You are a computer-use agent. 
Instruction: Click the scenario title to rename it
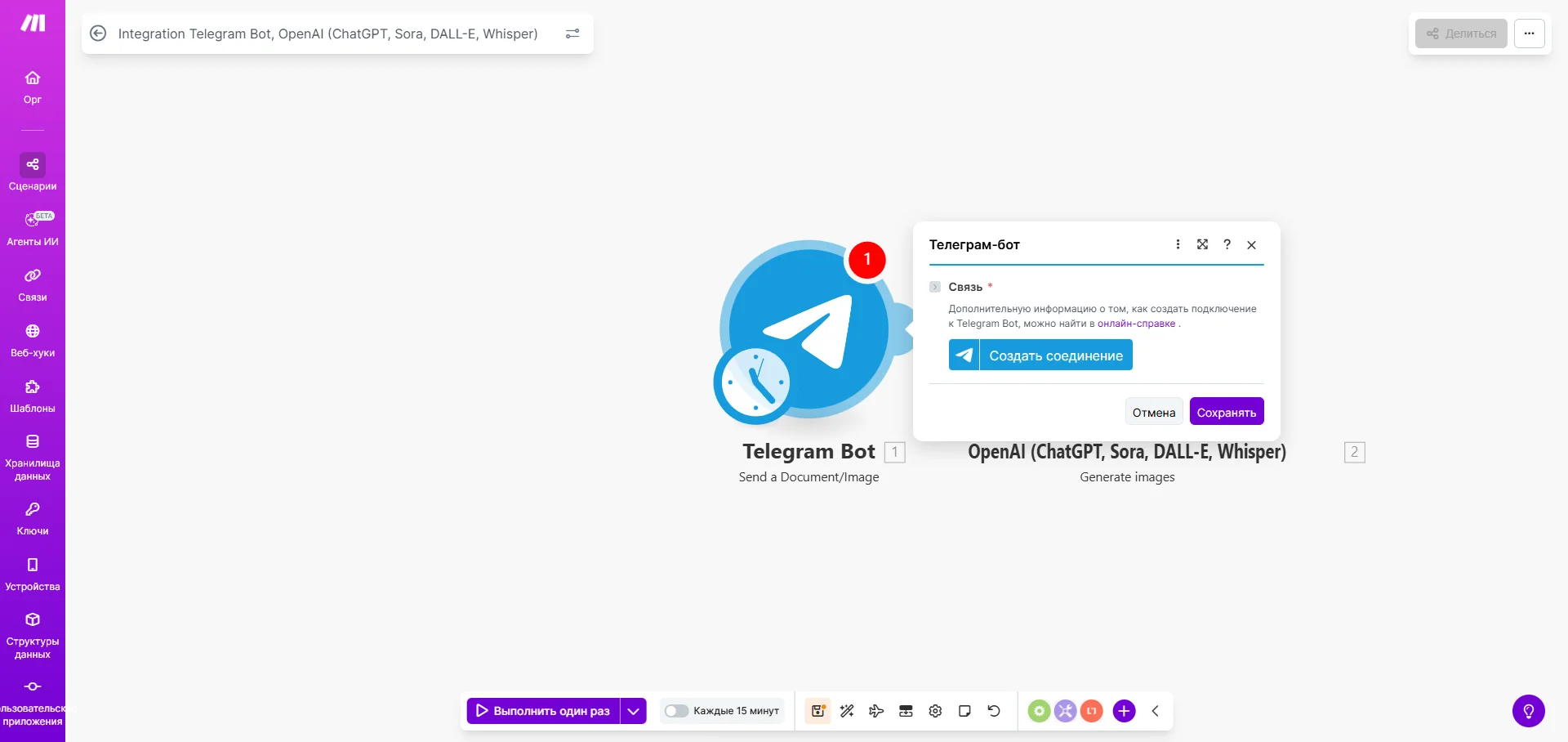[327, 34]
